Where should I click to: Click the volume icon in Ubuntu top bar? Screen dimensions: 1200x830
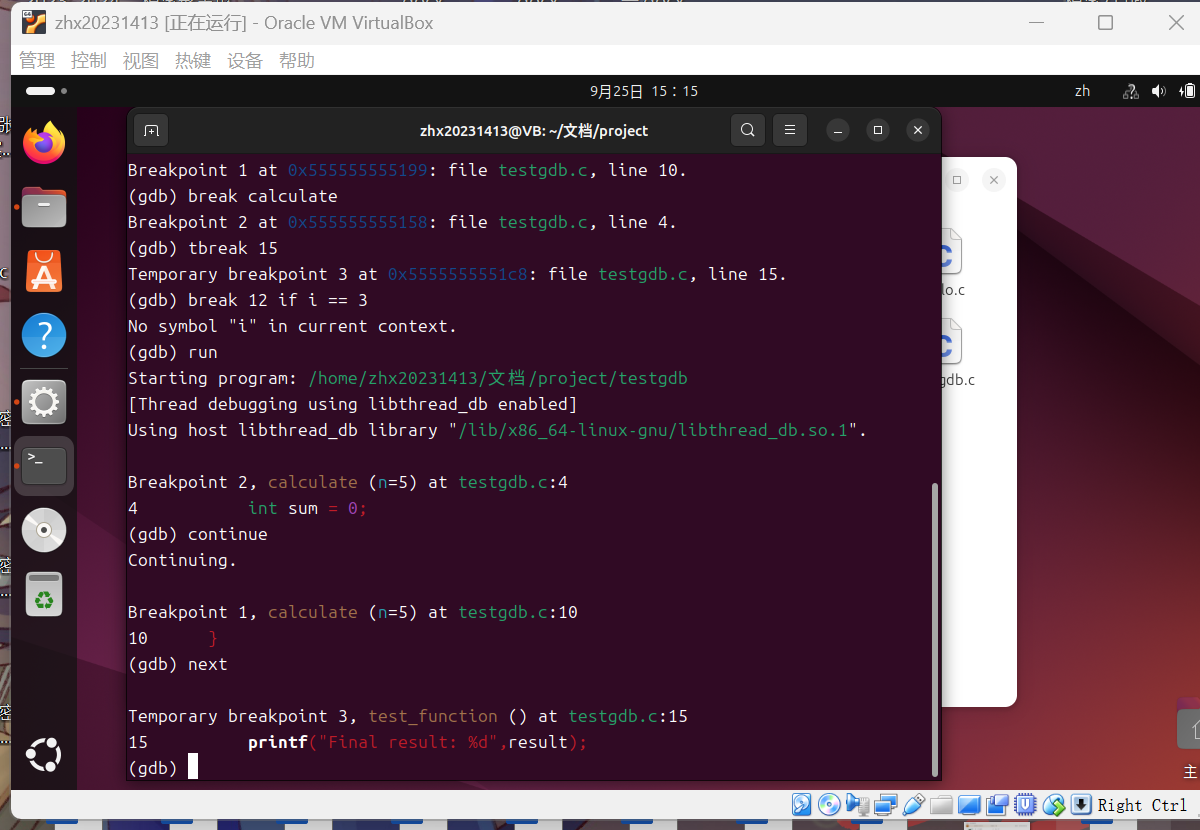[x=1159, y=91]
